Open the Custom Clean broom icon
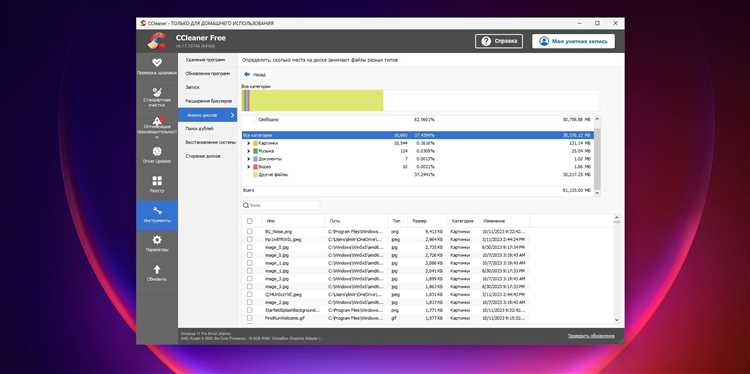The width and height of the screenshot is (750, 374). (x=157, y=92)
